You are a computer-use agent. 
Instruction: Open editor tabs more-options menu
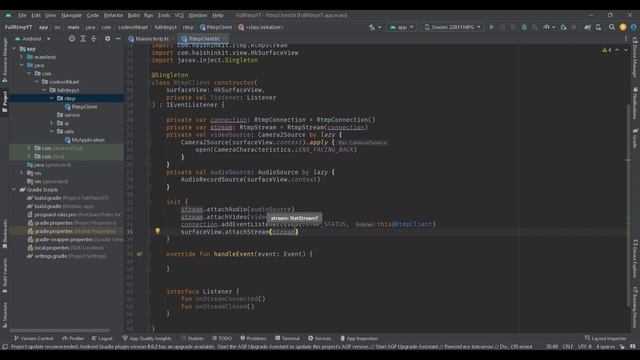coord(626,39)
